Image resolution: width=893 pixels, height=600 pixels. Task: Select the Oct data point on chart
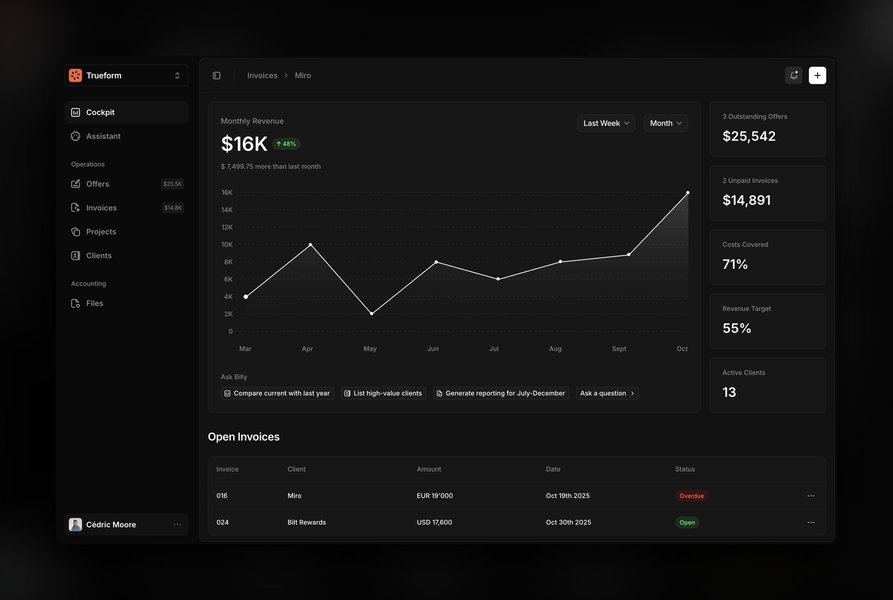coord(687,193)
